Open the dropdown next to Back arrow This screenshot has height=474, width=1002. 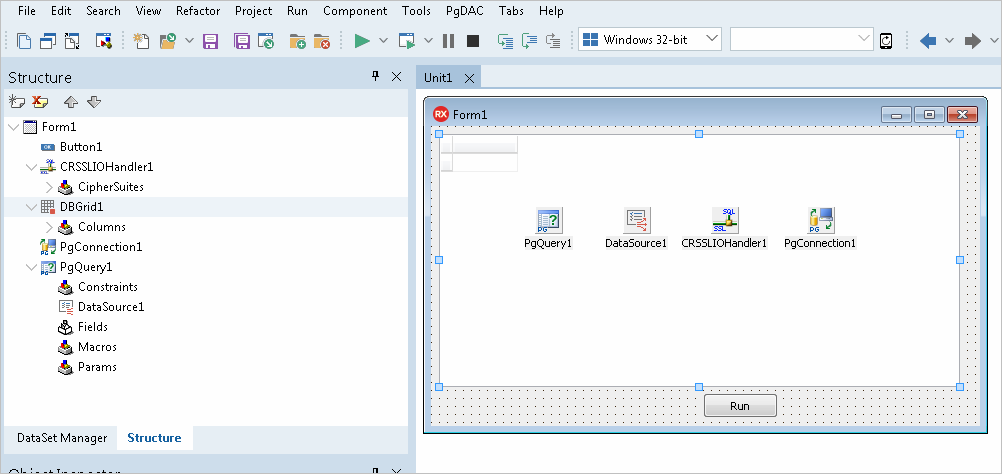tap(949, 41)
